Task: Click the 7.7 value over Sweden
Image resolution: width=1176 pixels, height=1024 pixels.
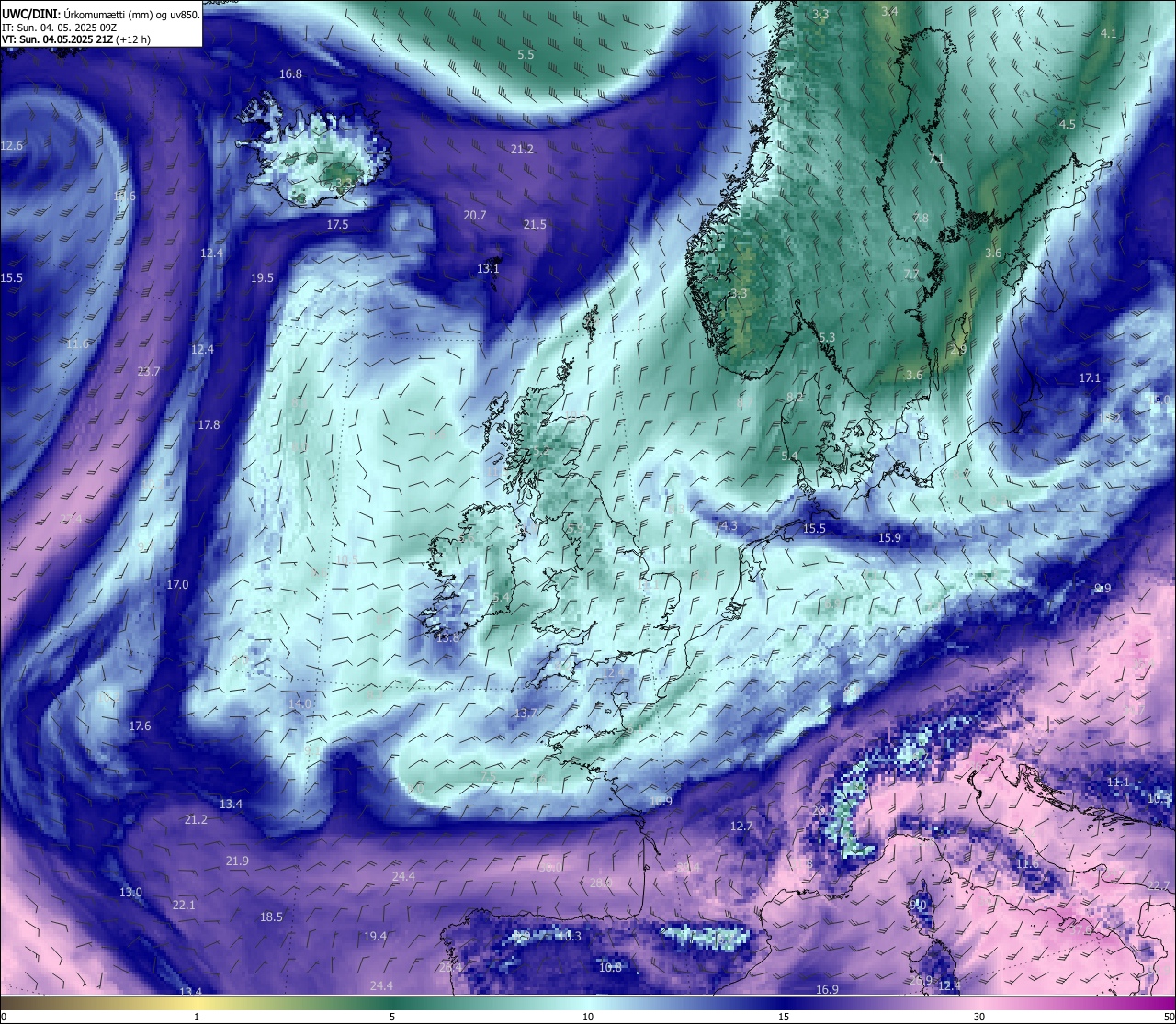Action: [x=910, y=275]
